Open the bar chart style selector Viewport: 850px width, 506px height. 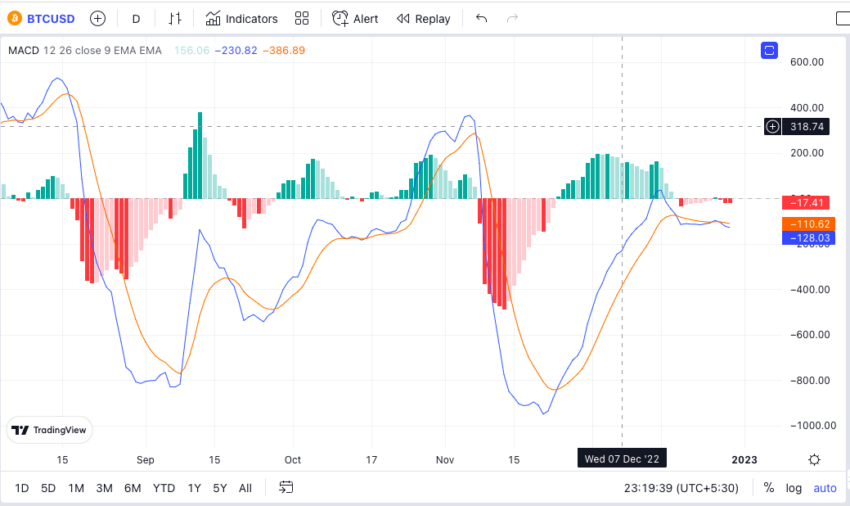pos(175,18)
